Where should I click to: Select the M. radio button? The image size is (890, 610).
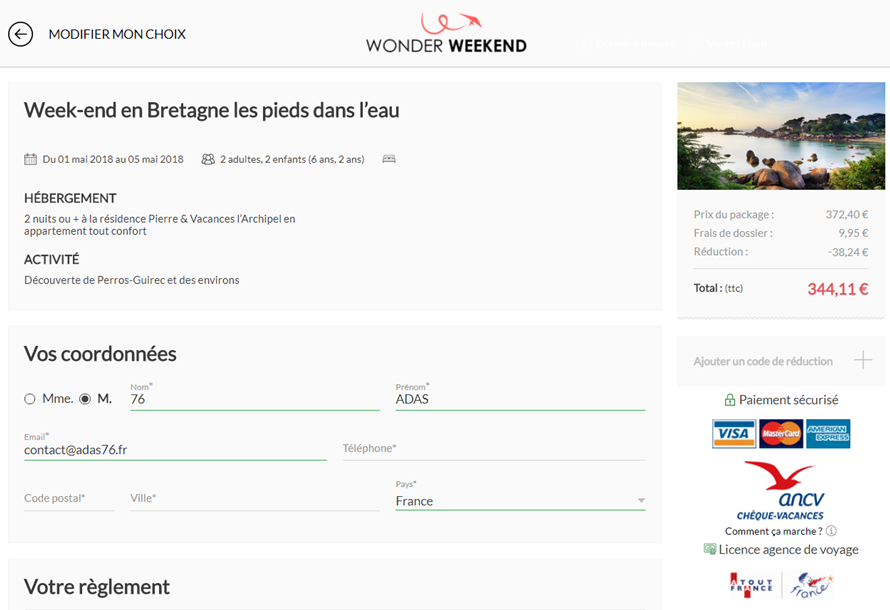tap(85, 399)
